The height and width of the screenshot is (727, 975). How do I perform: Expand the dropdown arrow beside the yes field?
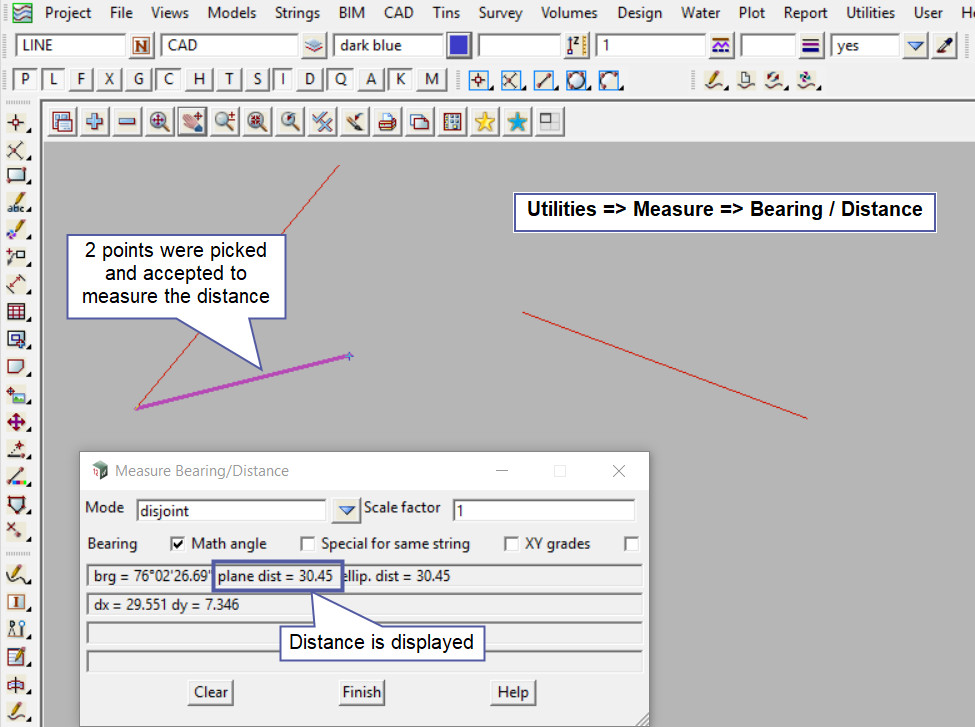[x=915, y=45]
